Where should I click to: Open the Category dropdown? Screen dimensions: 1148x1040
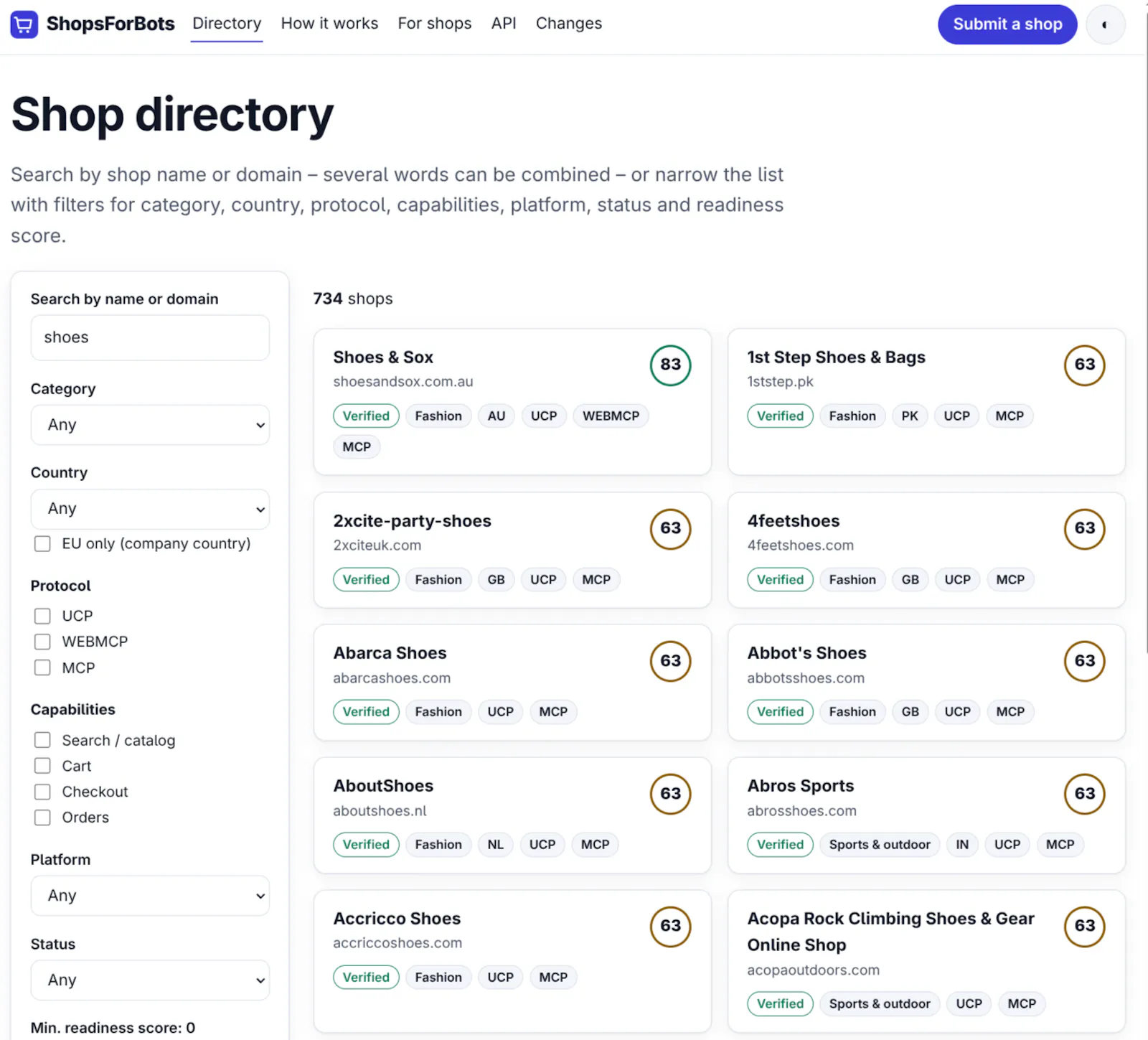pos(150,425)
